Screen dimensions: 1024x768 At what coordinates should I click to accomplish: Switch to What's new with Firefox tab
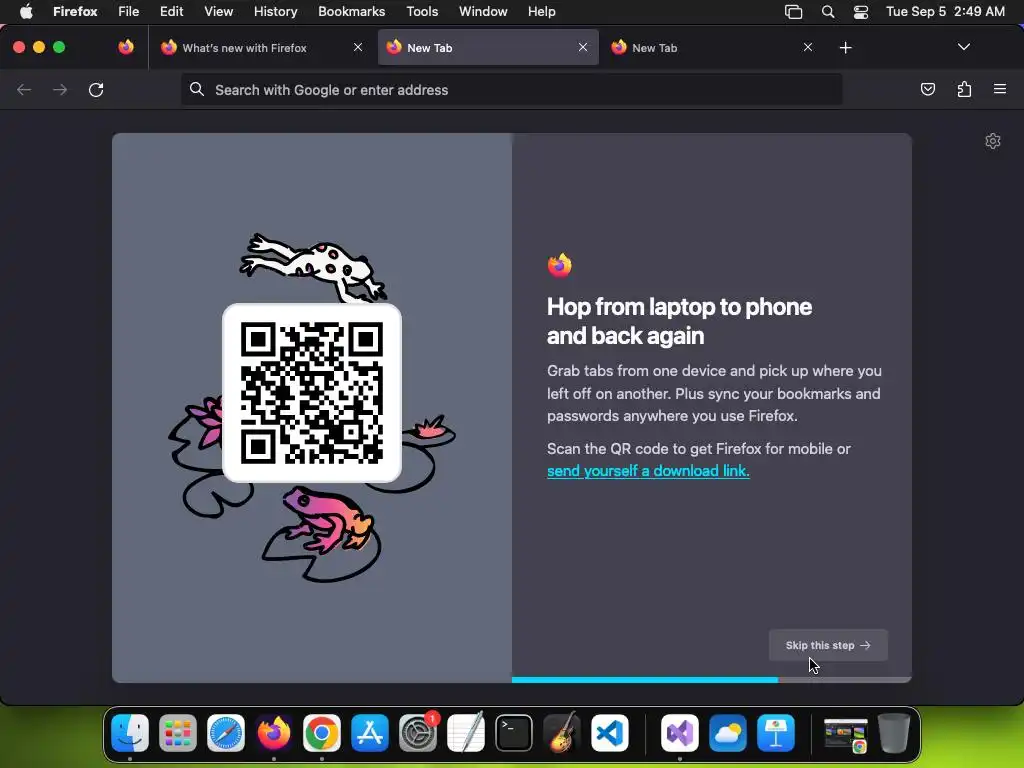[x=261, y=48]
